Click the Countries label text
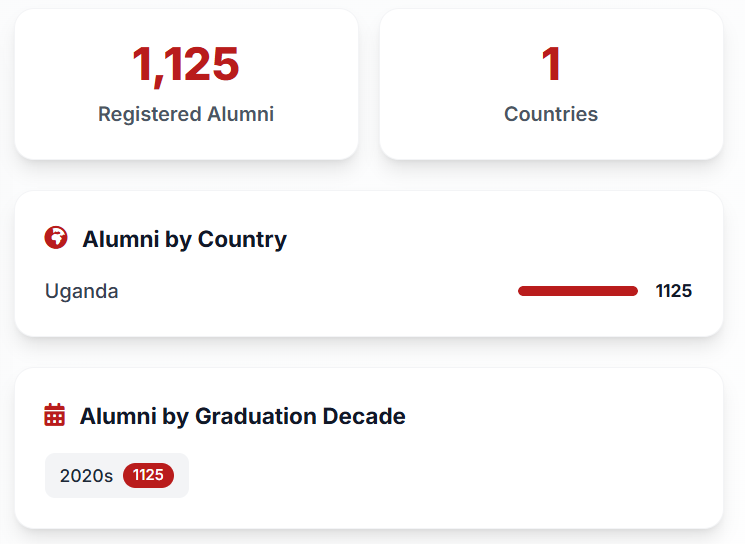This screenshot has height=544, width=745. pyautogui.click(x=551, y=114)
